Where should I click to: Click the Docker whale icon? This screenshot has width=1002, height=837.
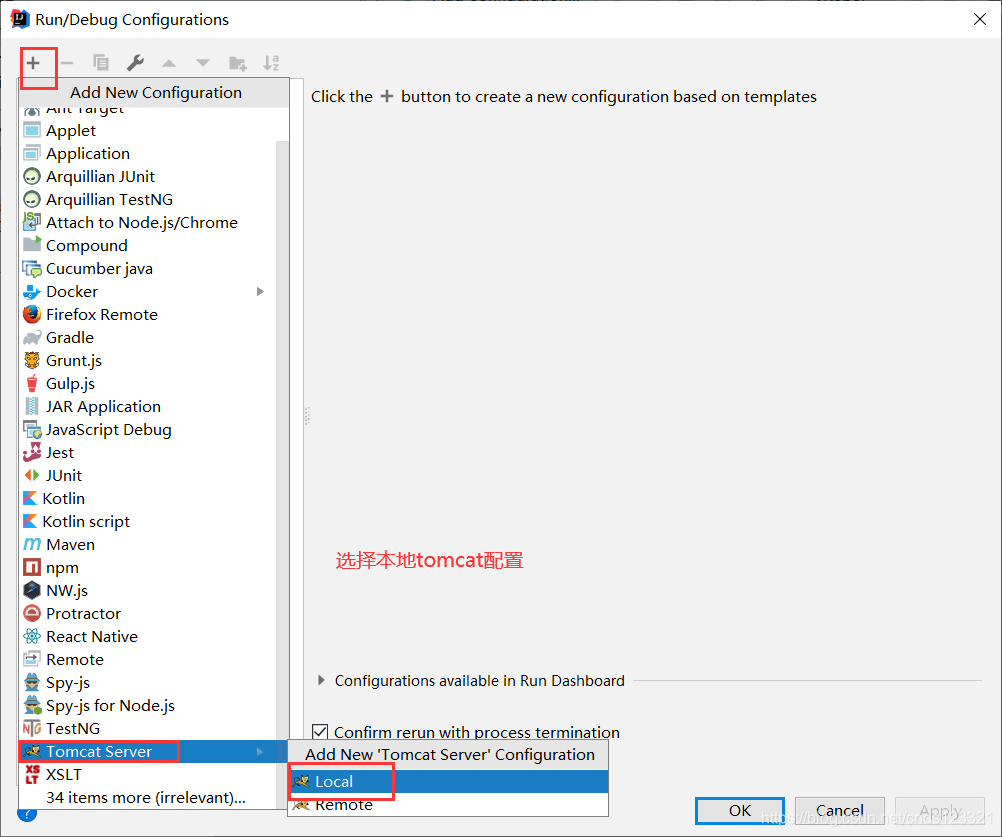pyautogui.click(x=32, y=292)
